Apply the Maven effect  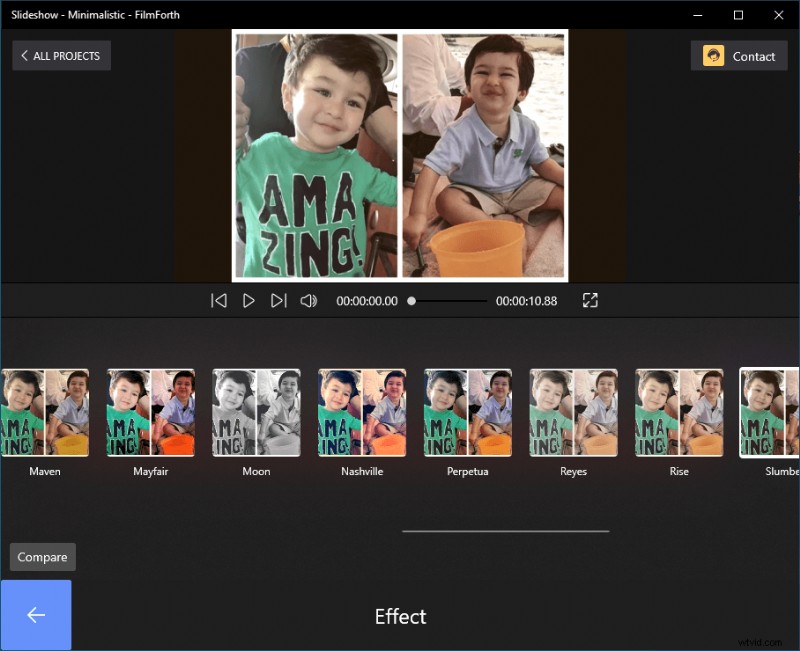coord(44,411)
